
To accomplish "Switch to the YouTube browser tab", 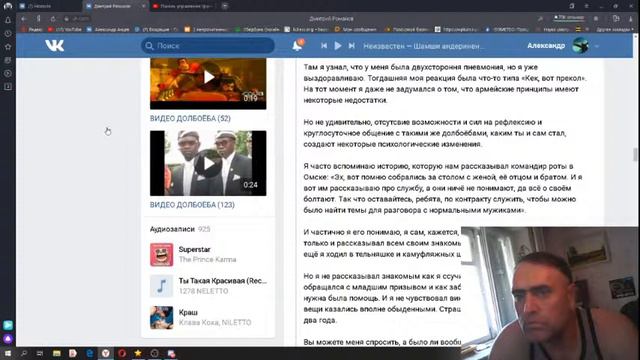I will click(184, 6).
